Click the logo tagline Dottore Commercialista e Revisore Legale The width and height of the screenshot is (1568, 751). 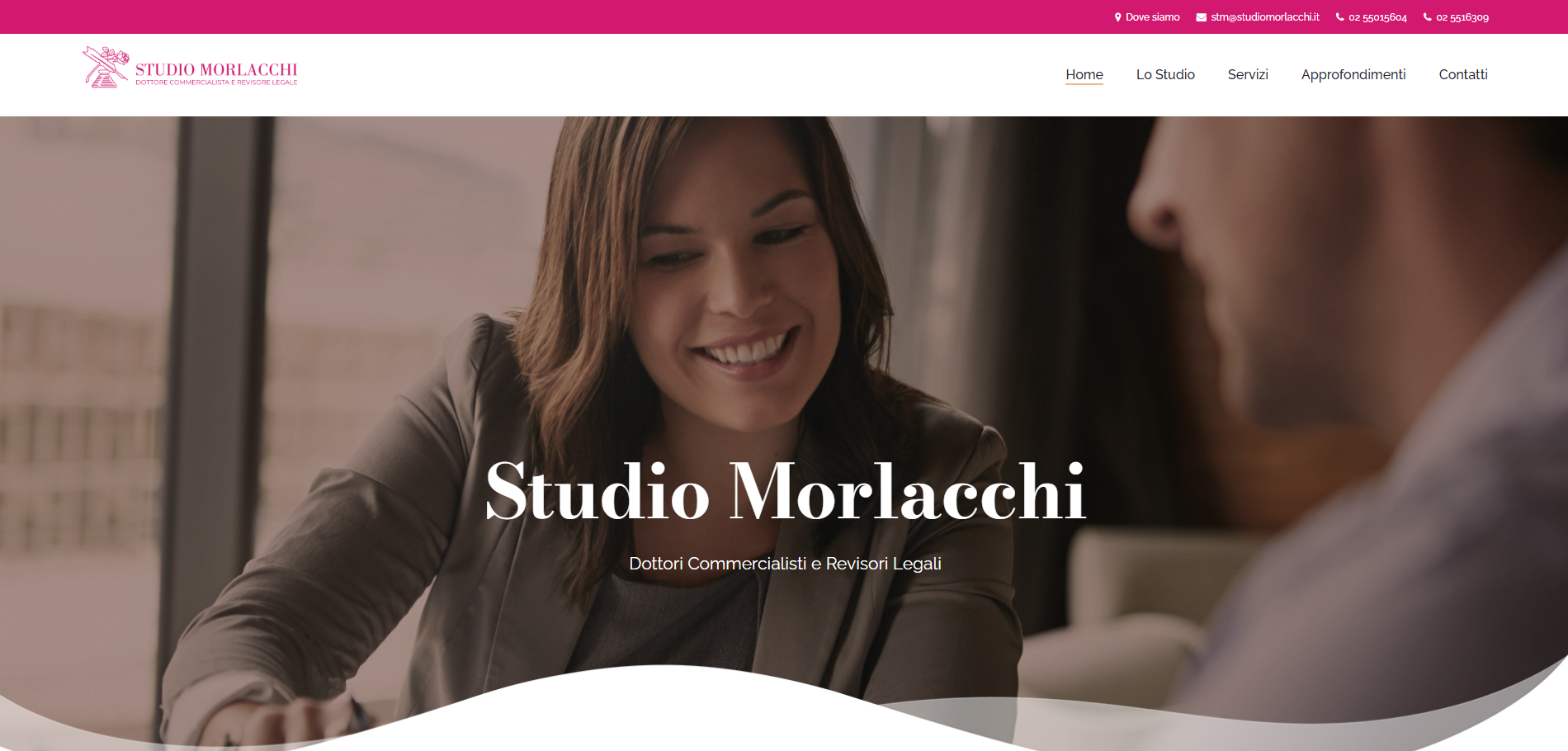point(216,83)
